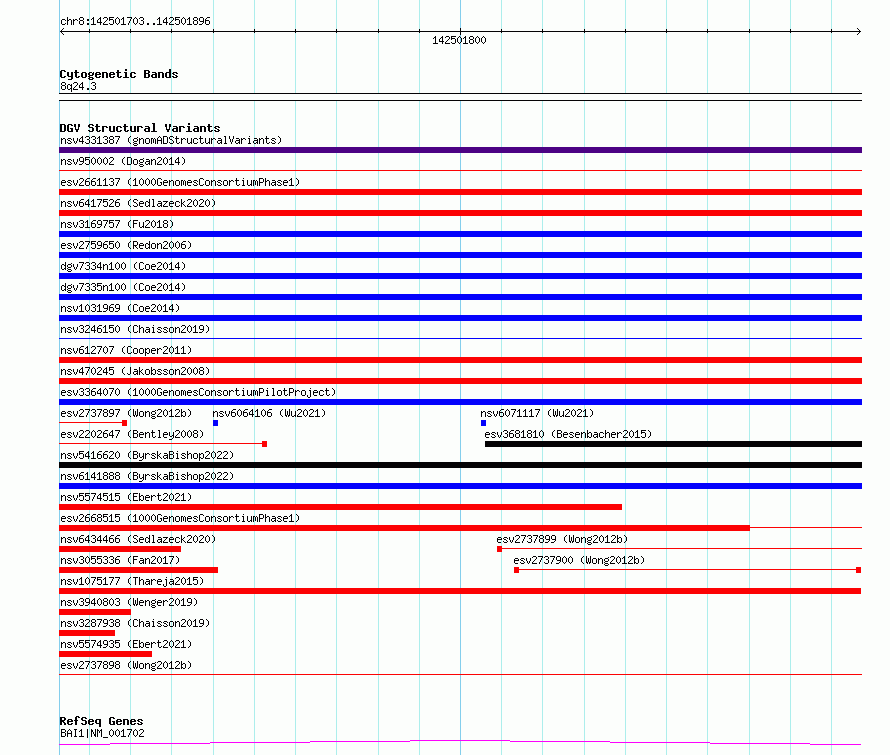Select nsv5416620 (ByrskaBishop2022) label

click(x=147, y=455)
